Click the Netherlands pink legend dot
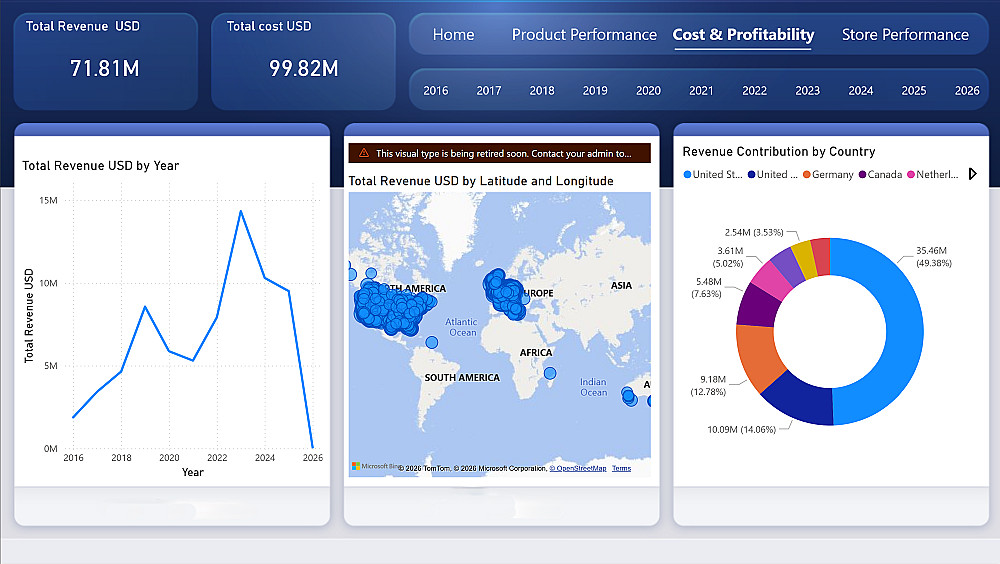Viewport: 1000px width, 564px height. pyautogui.click(x=911, y=175)
